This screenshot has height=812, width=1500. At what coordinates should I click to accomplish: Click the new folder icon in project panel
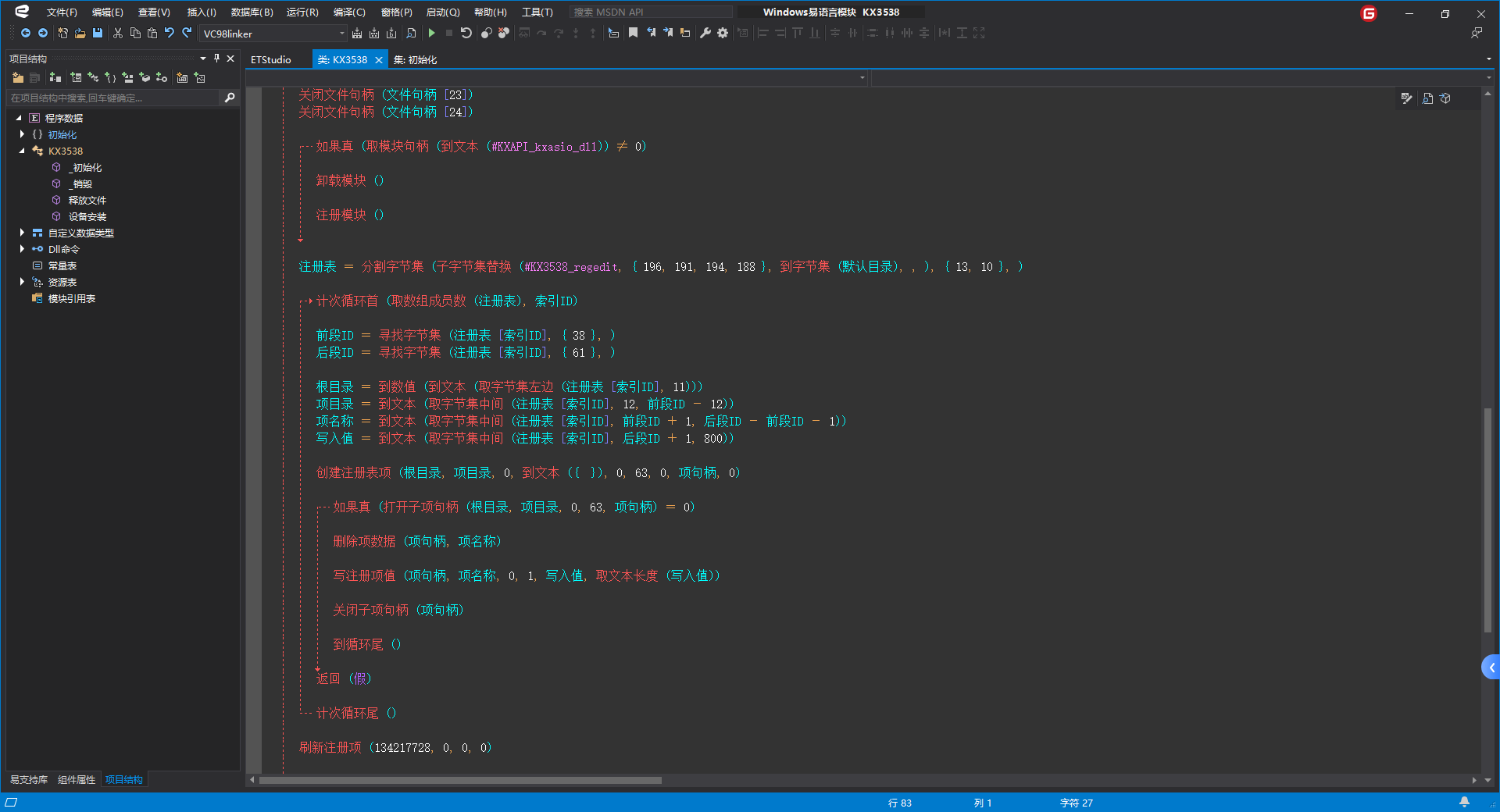tap(18, 77)
